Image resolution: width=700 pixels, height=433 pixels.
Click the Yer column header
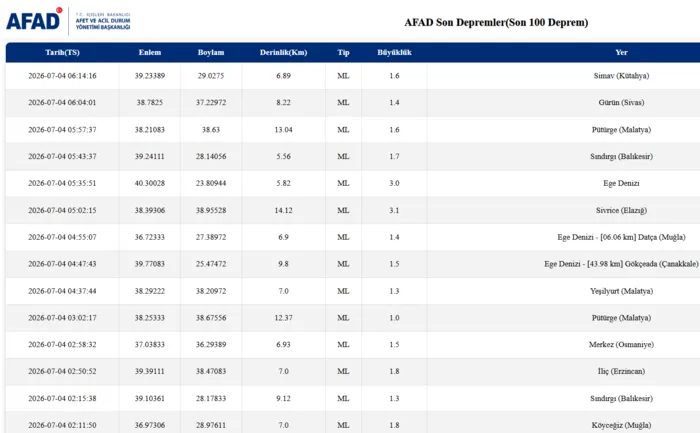[621, 52]
